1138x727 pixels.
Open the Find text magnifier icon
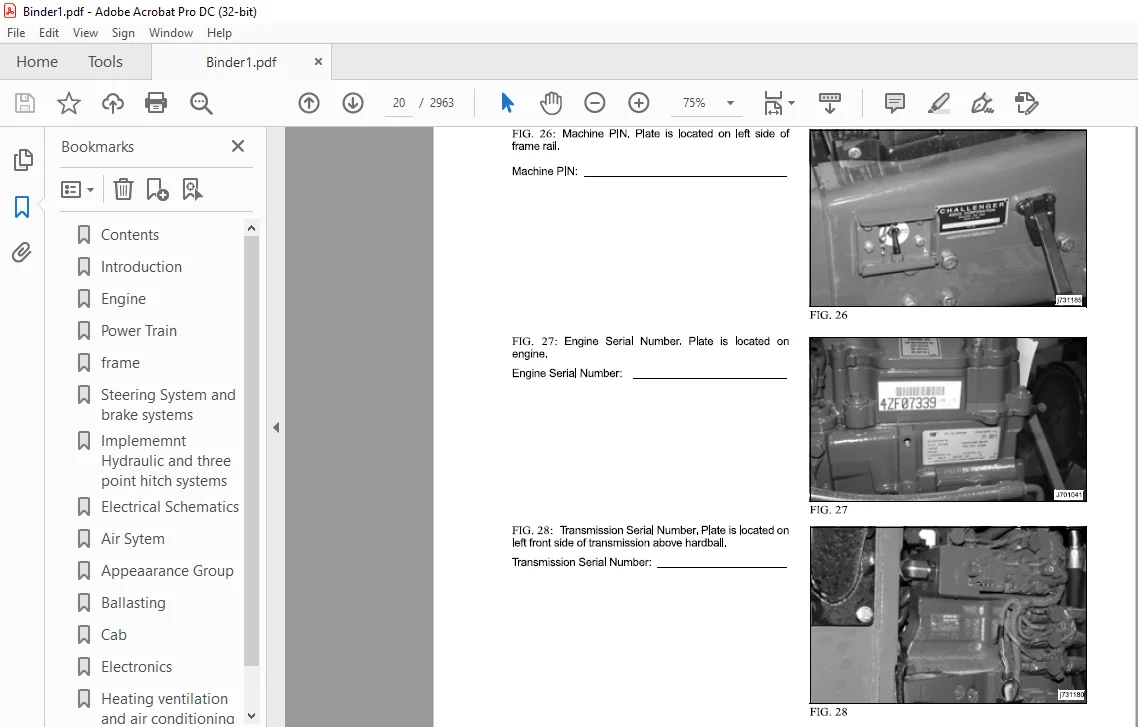click(x=201, y=103)
